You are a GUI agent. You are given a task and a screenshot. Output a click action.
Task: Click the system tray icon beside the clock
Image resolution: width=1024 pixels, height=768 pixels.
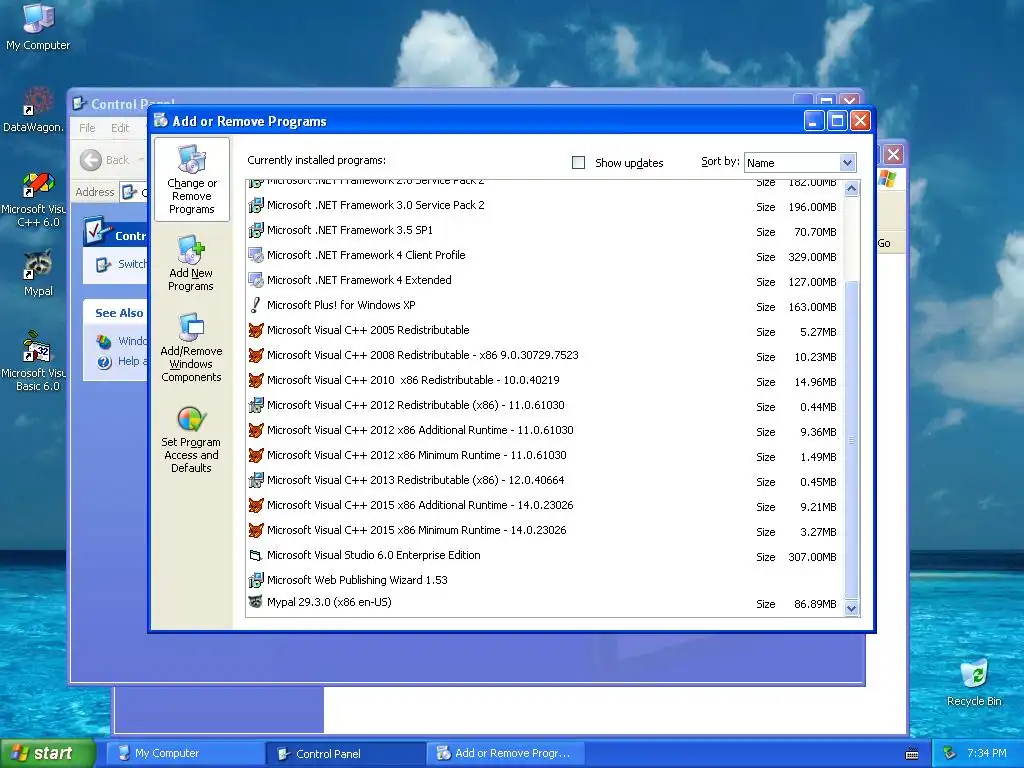click(950, 753)
